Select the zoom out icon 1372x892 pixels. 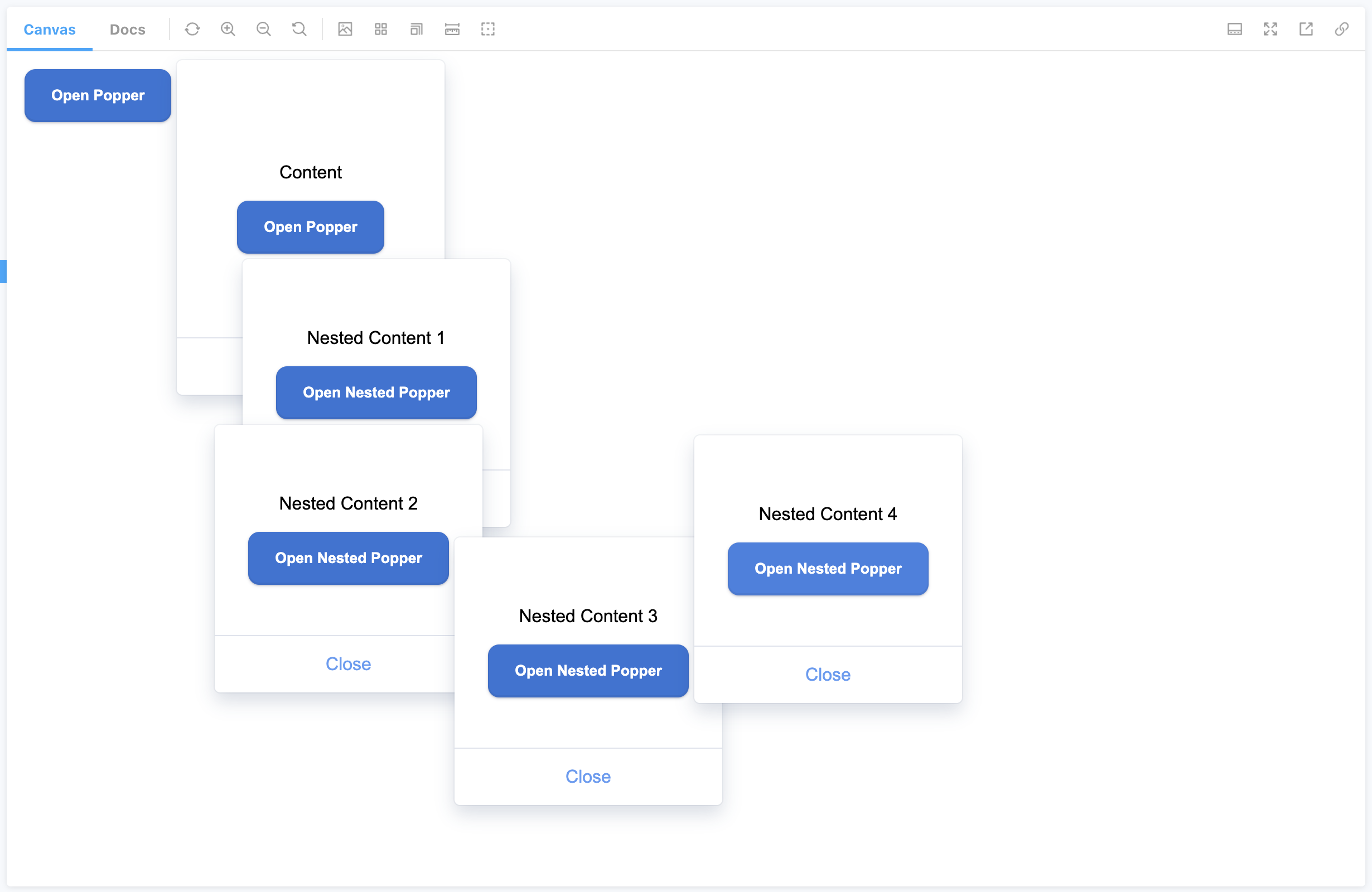pos(263,29)
